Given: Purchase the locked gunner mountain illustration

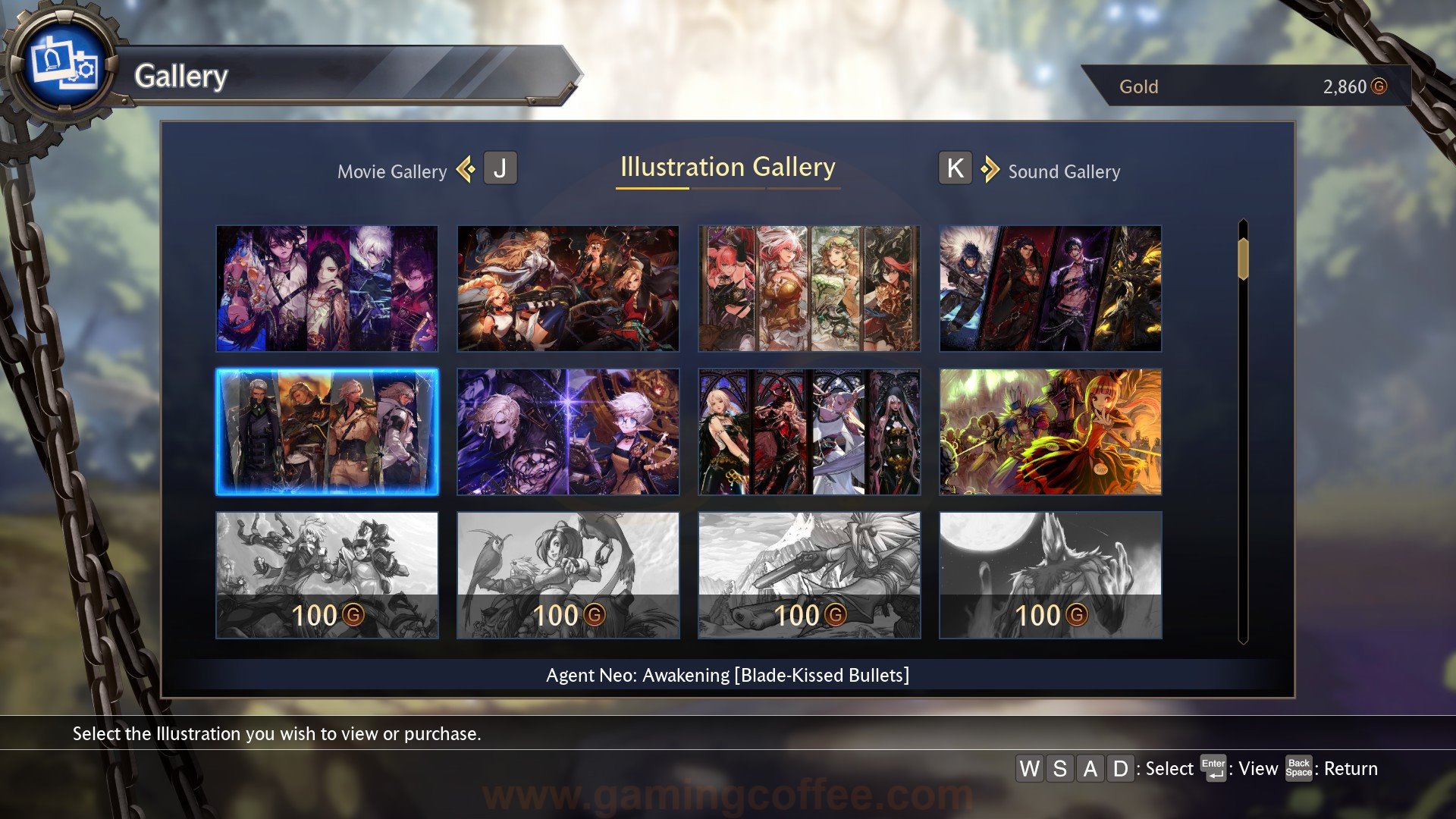Looking at the screenshot, I should click(x=809, y=575).
